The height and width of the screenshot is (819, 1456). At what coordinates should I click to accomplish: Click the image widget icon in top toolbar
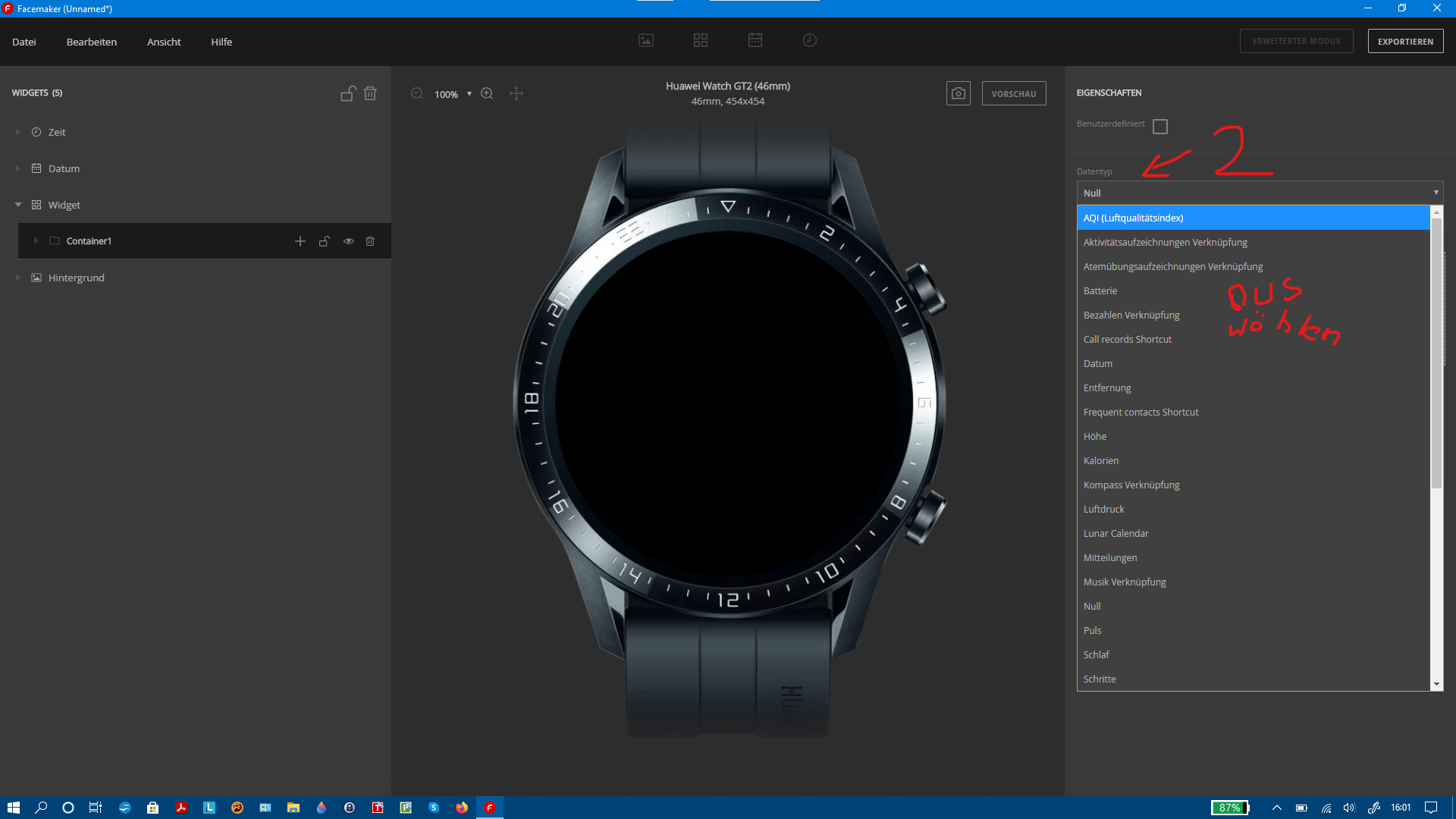646,40
